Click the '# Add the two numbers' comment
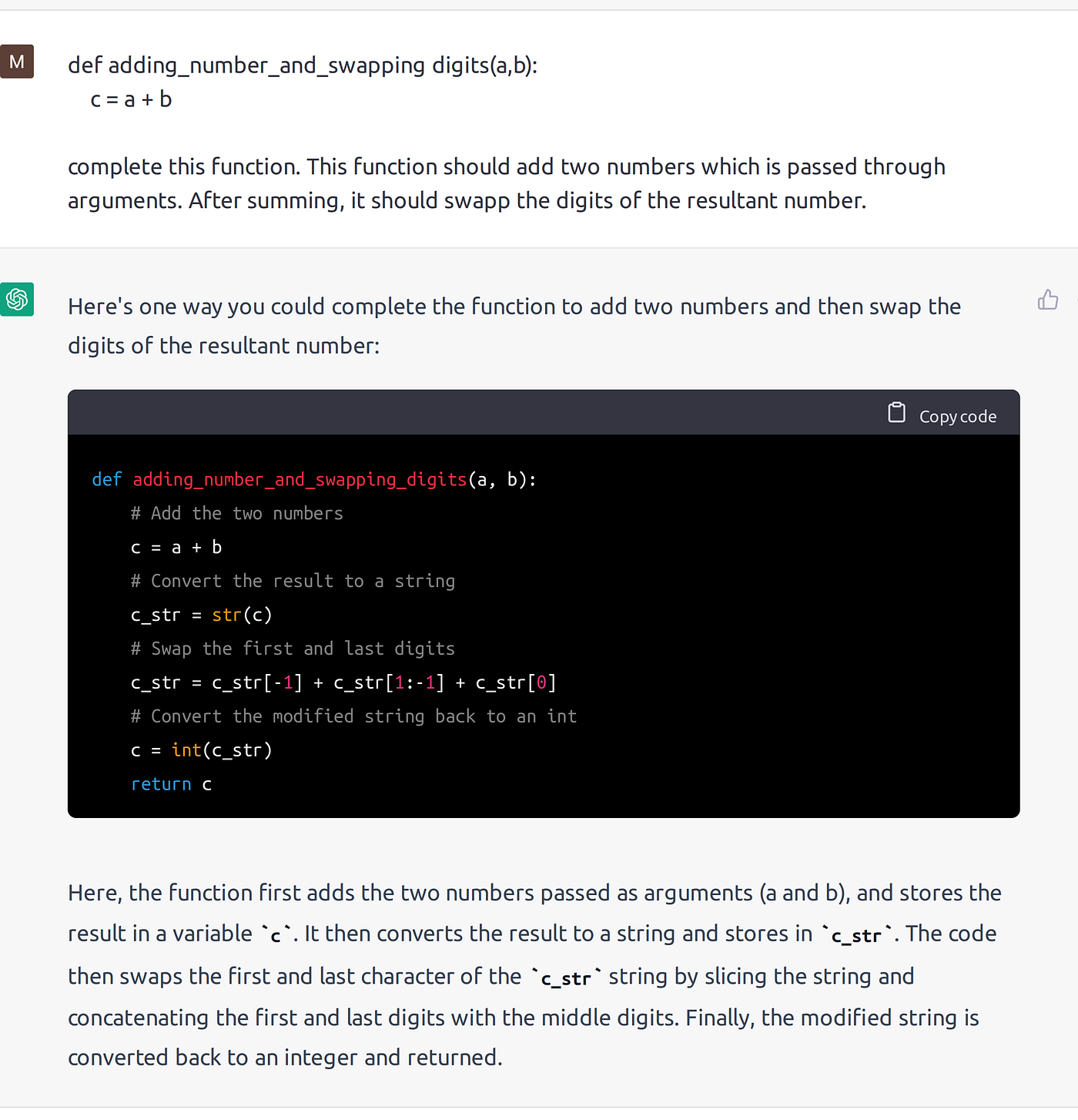 pos(237,514)
